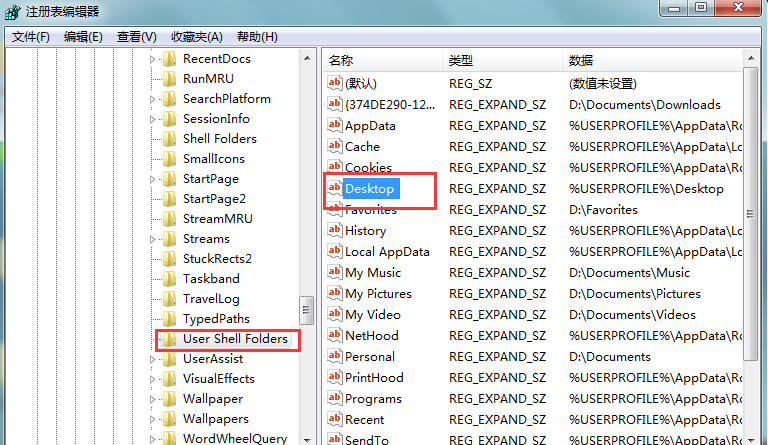
Task: Click the D:\Documents\Music data cell
Action: tap(629, 273)
